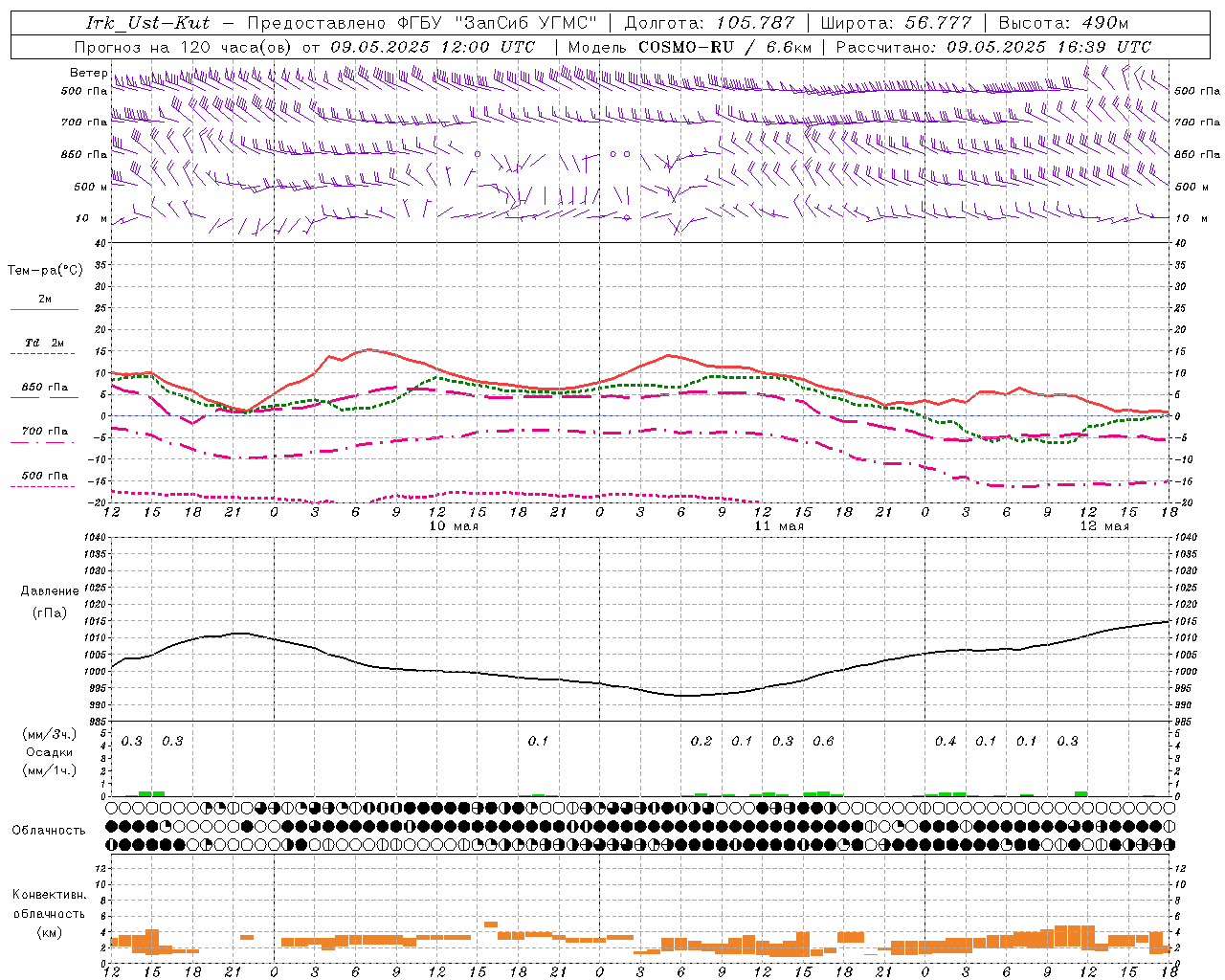Click the 11 мая date label
Image resolution: width=1225 pixels, height=980 pixels.
point(779,526)
